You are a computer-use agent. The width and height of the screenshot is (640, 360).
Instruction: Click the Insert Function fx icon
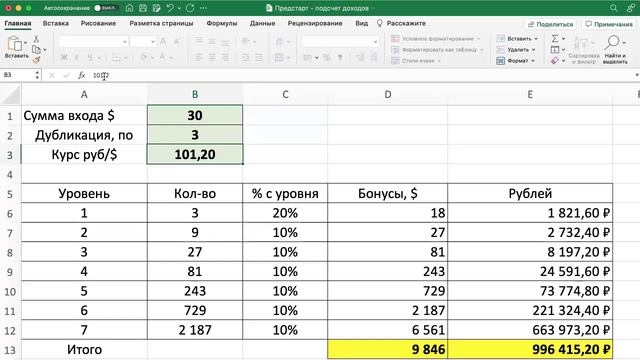82,75
